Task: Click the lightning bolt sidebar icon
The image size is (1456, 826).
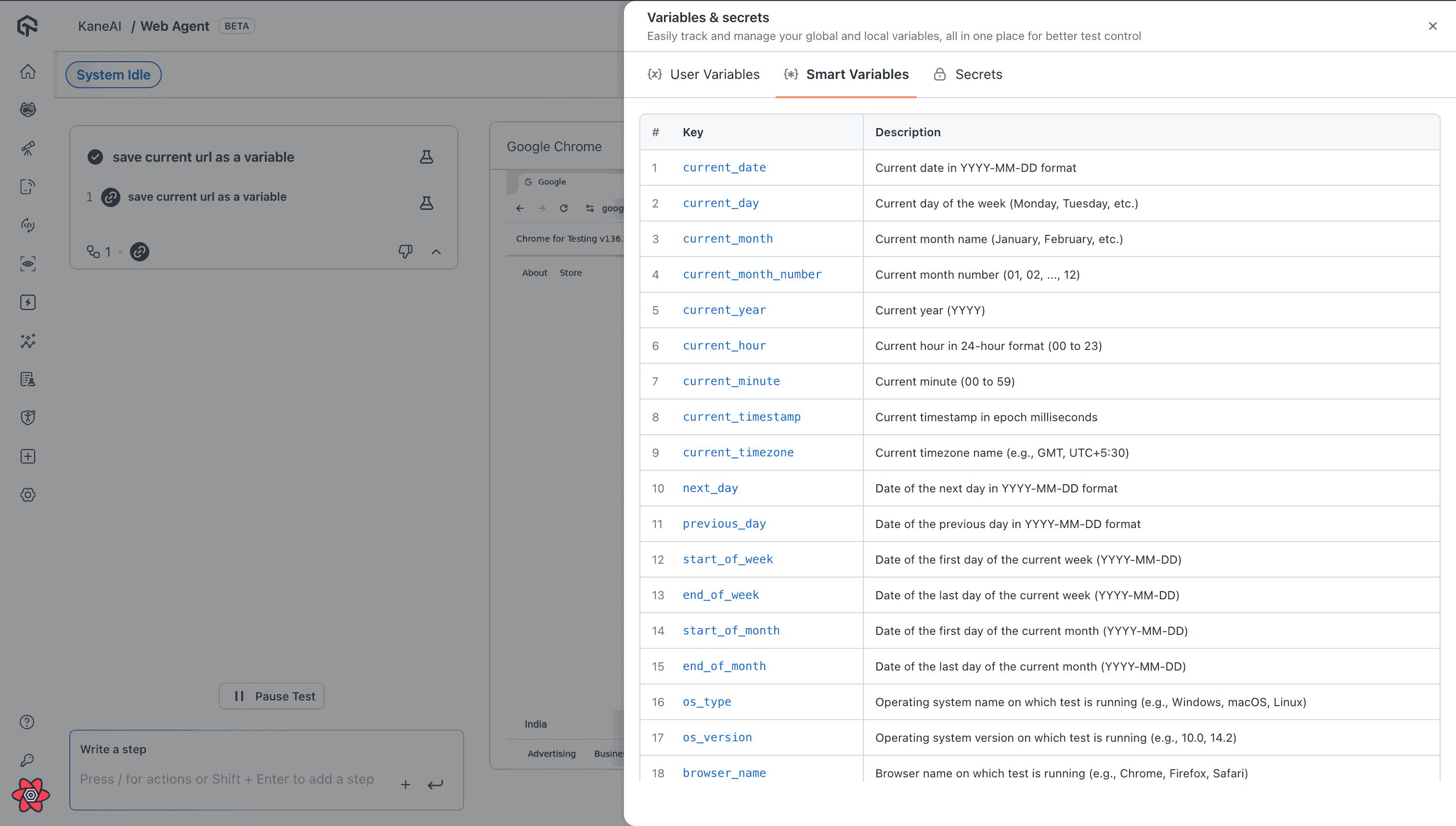Action: [x=28, y=302]
